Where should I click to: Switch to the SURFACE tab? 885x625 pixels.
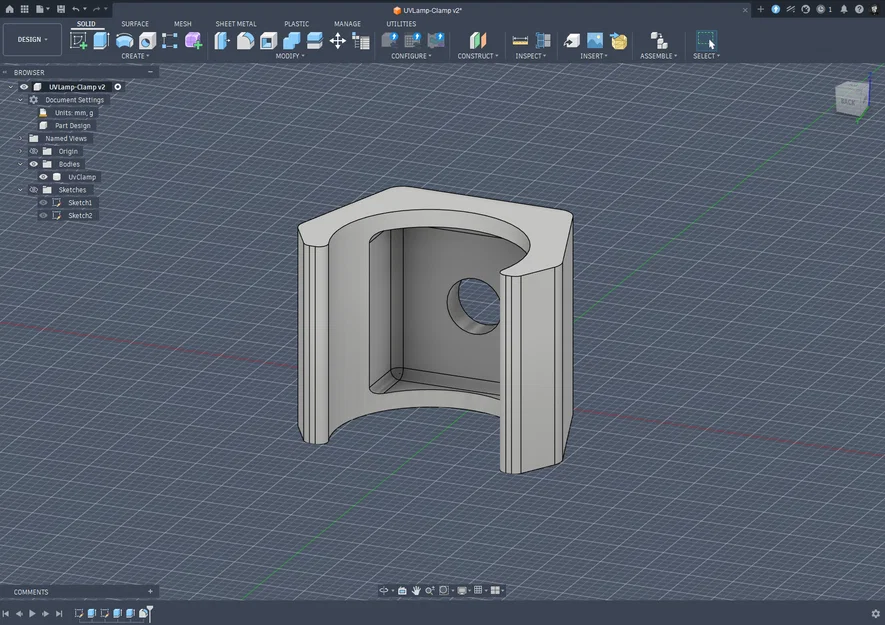tap(135, 24)
